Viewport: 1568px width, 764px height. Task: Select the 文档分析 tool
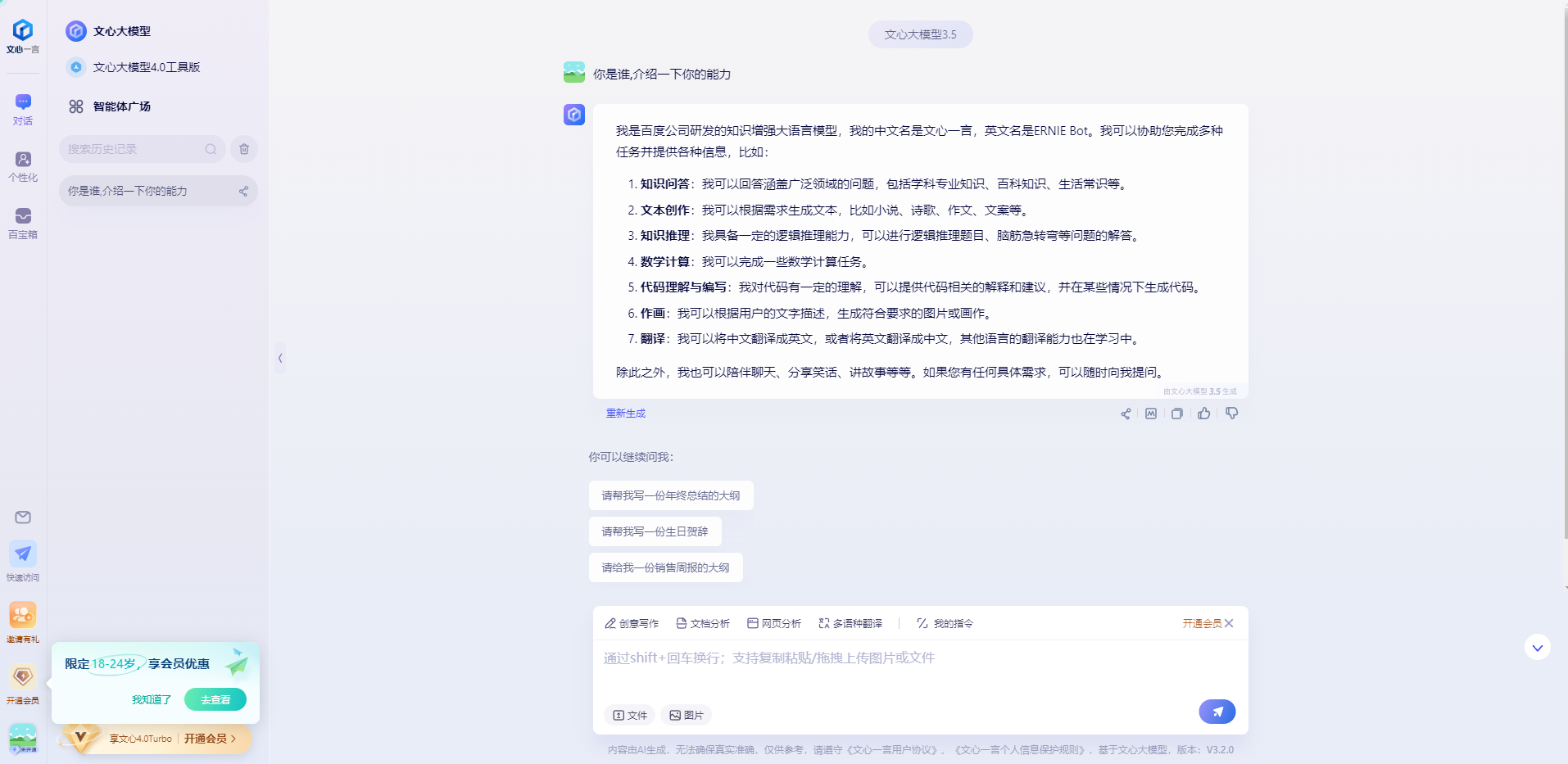(x=703, y=623)
